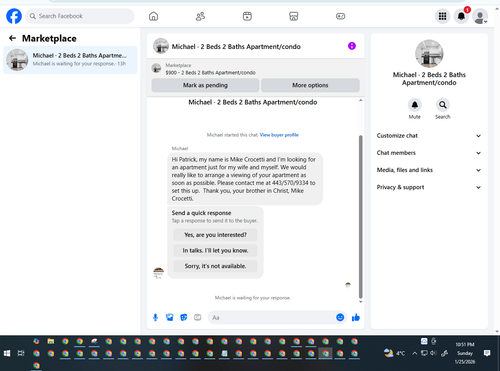Open the Marketplace storefront tab icon
The image size is (500, 371).
(x=294, y=16)
